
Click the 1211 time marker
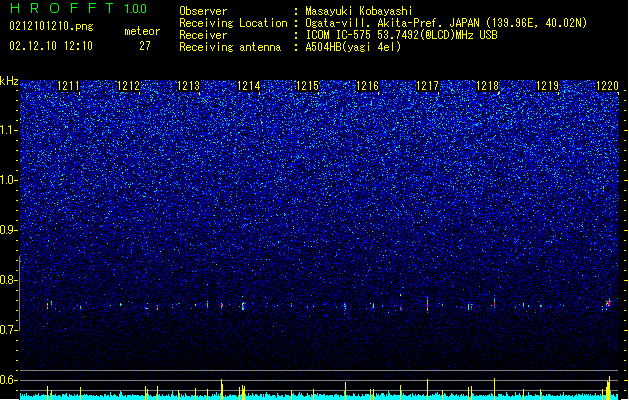tap(69, 86)
